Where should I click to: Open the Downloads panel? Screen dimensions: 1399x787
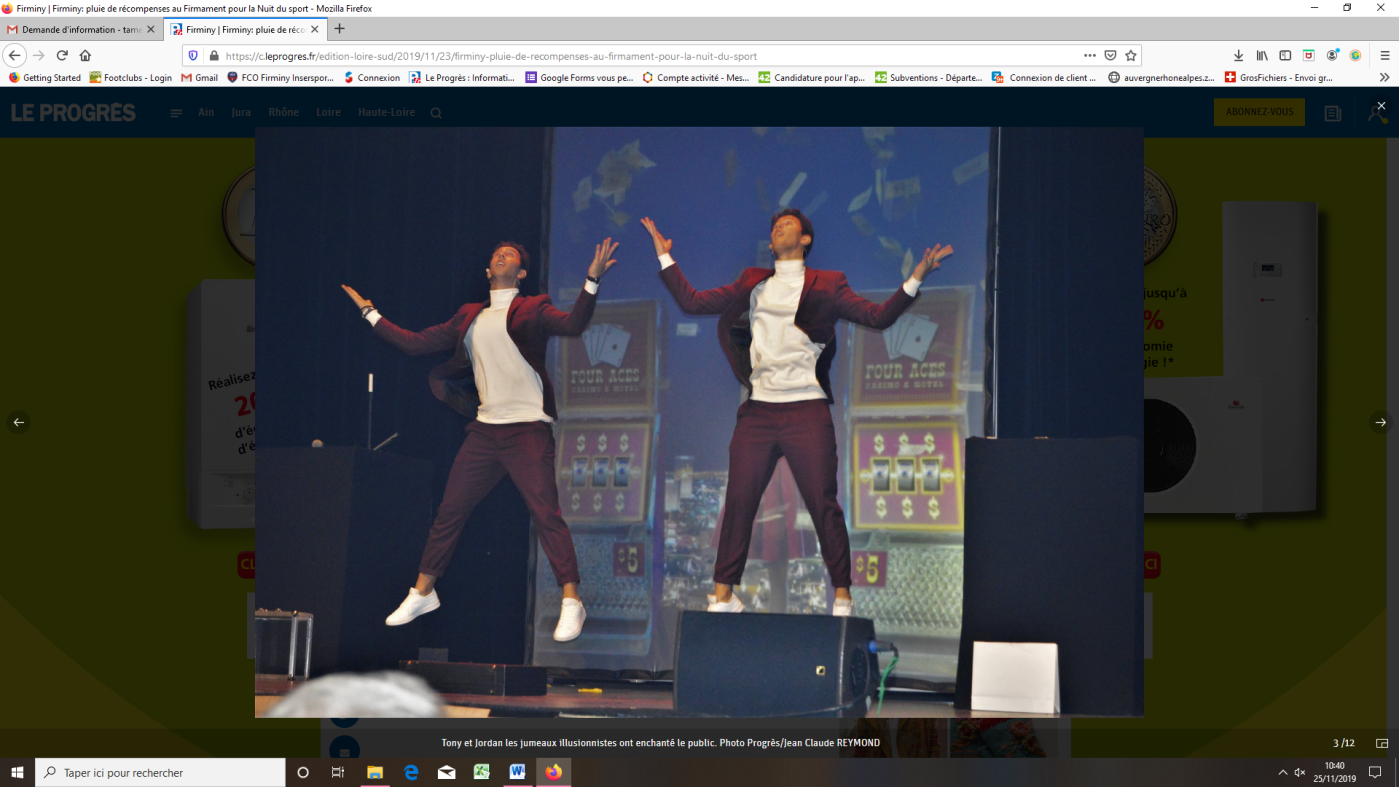click(x=1238, y=56)
